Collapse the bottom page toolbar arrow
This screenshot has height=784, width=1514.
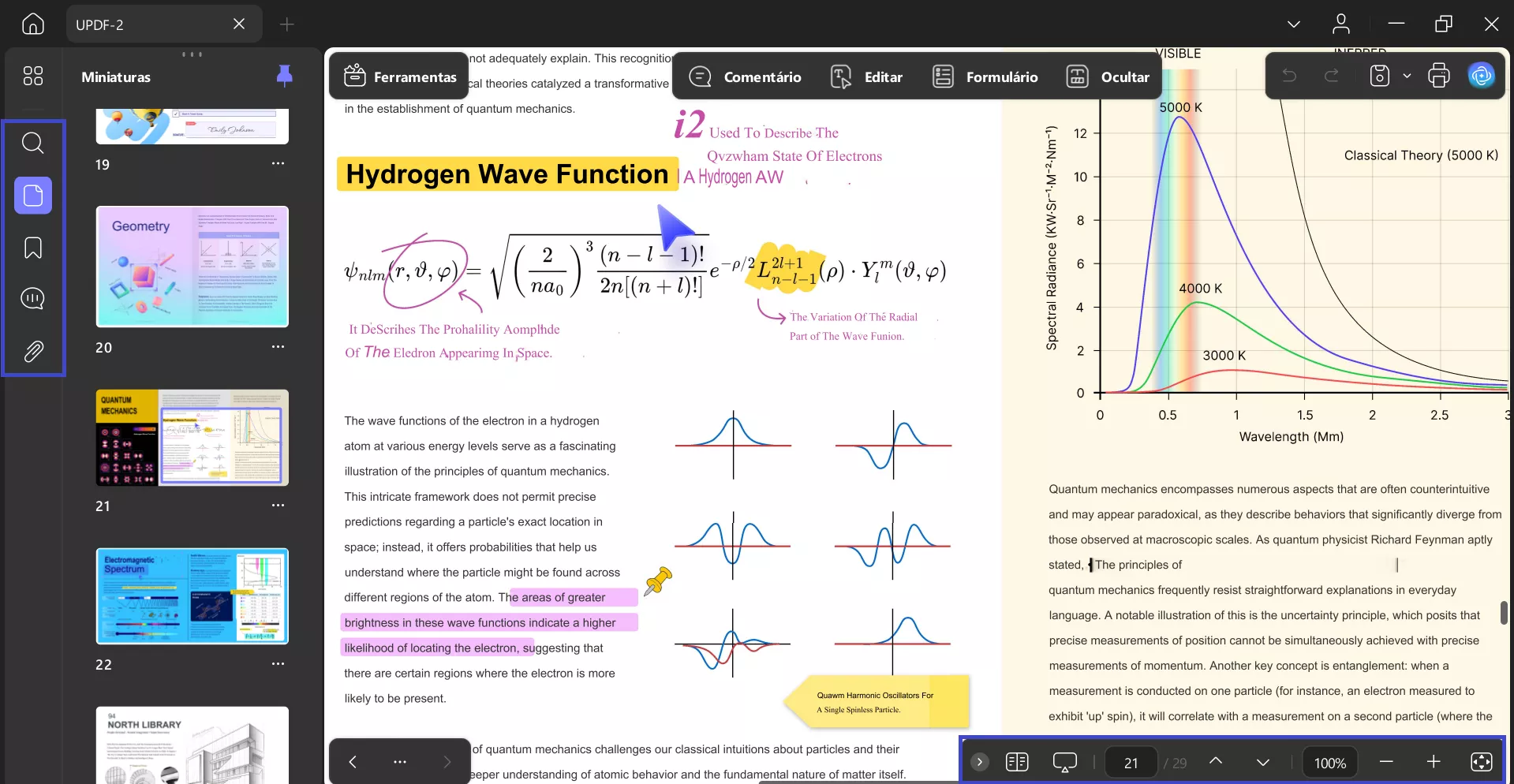click(x=979, y=762)
